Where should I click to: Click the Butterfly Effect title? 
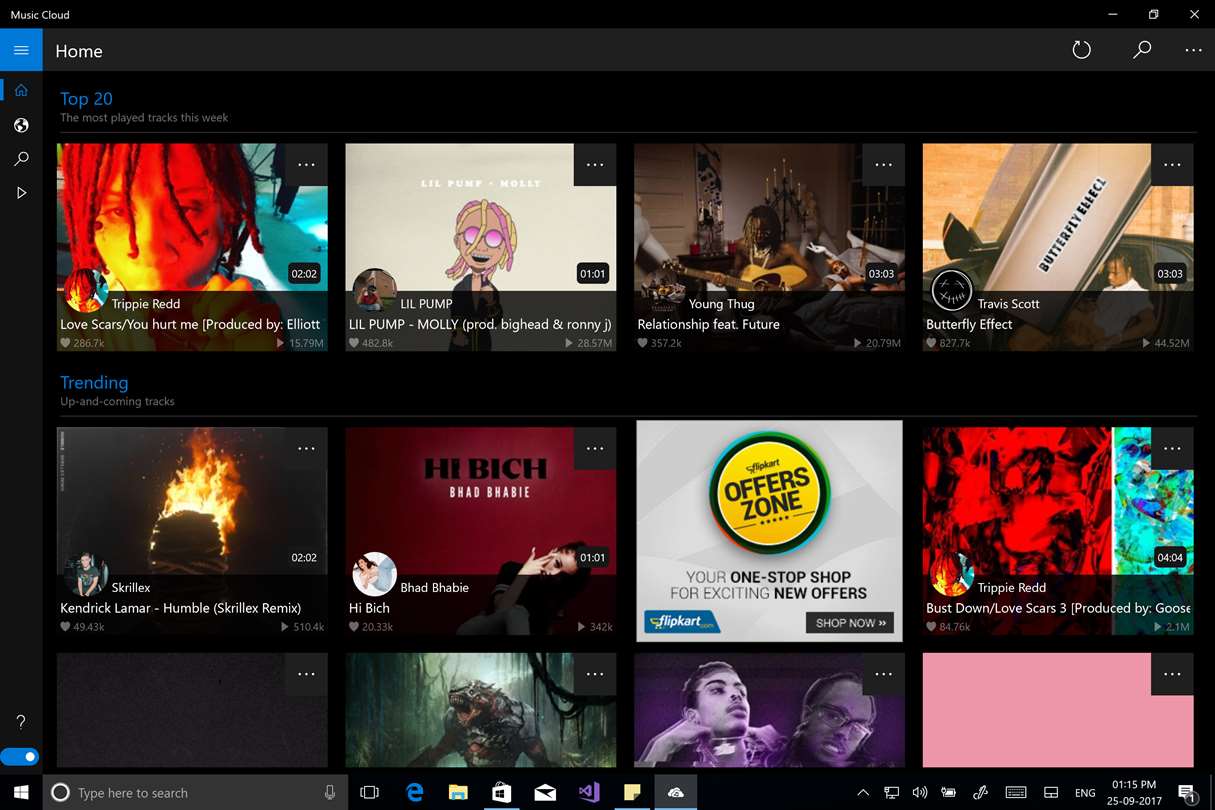[969, 324]
